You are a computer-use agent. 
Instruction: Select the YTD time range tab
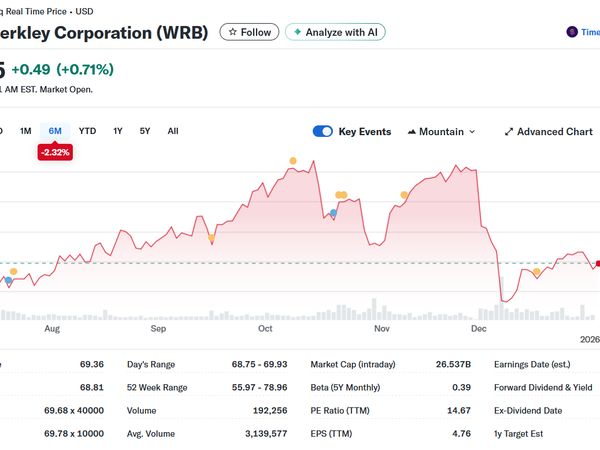pyautogui.click(x=87, y=131)
